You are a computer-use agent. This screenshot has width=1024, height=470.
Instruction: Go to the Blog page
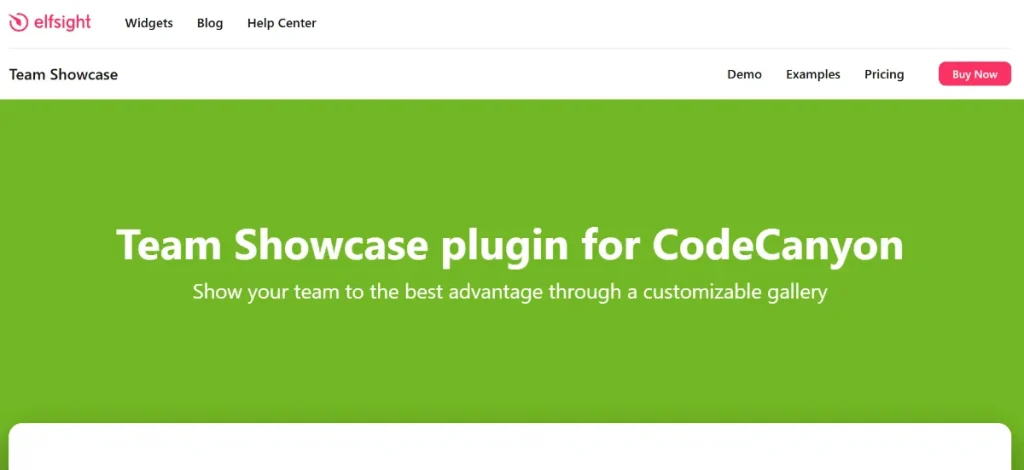point(210,23)
